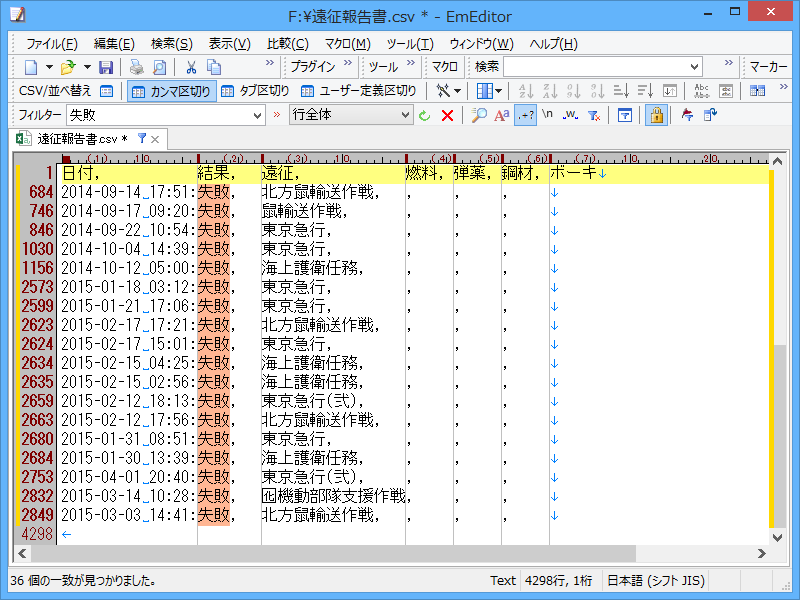Save the file with the Save icon
Viewport: 800px width, 600px height.
click(107, 67)
